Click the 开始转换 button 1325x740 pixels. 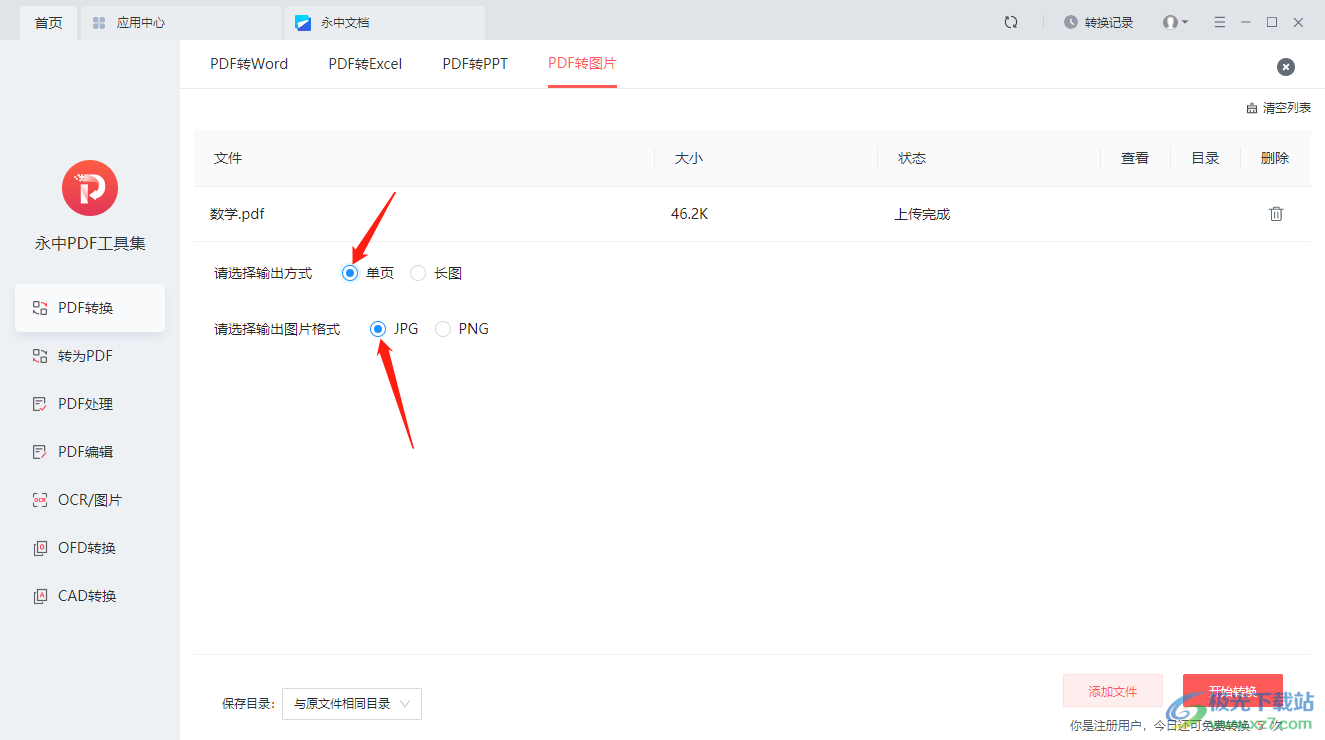coord(1233,691)
